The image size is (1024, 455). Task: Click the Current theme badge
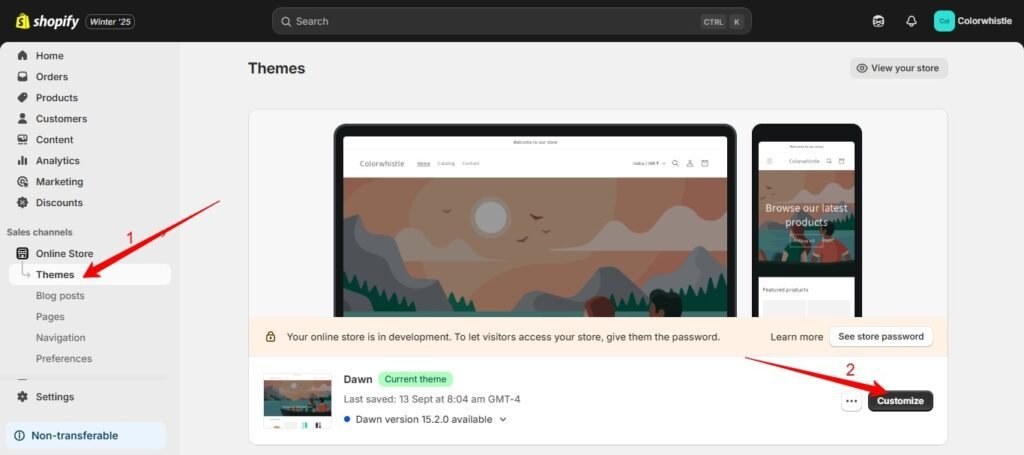point(415,379)
